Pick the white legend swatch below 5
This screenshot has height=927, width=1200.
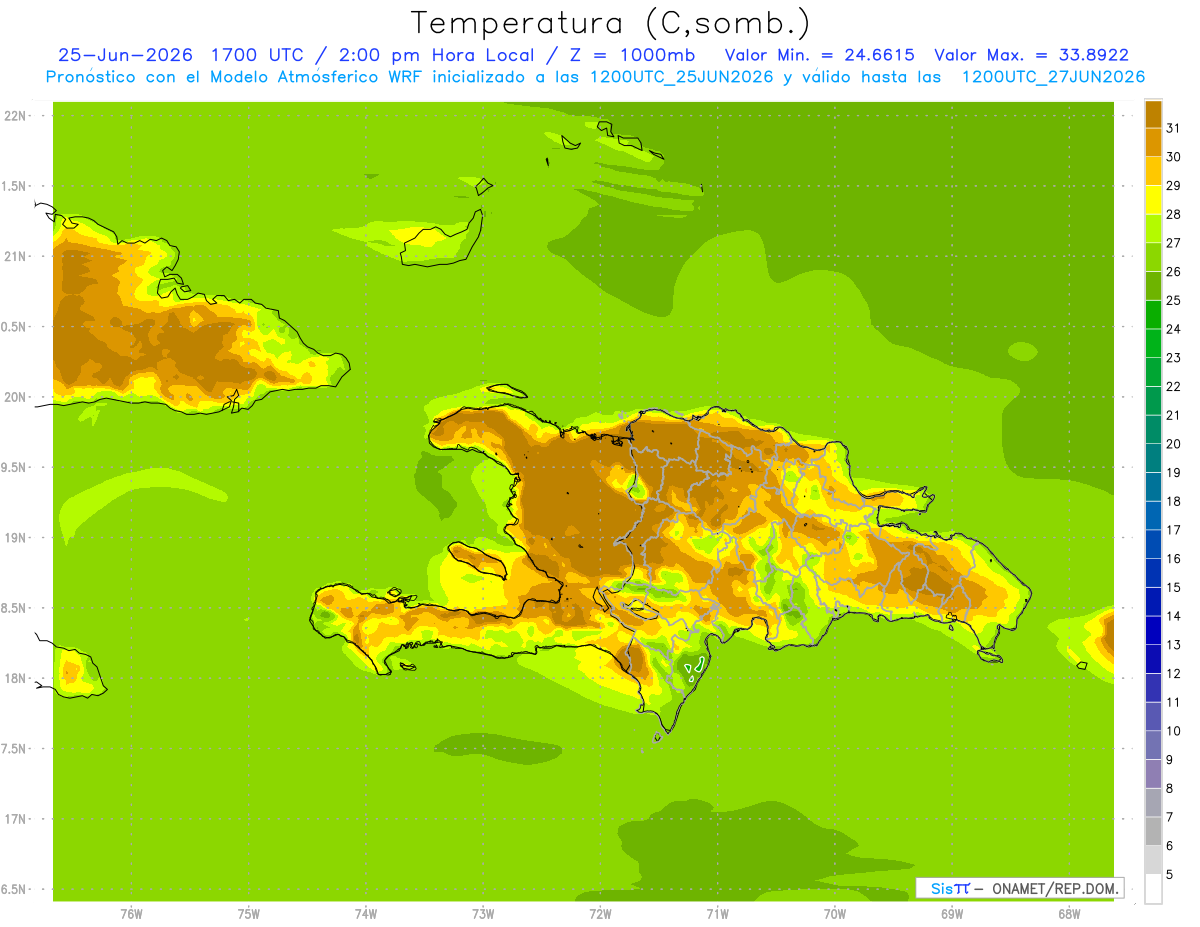(x=1153, y=888)
